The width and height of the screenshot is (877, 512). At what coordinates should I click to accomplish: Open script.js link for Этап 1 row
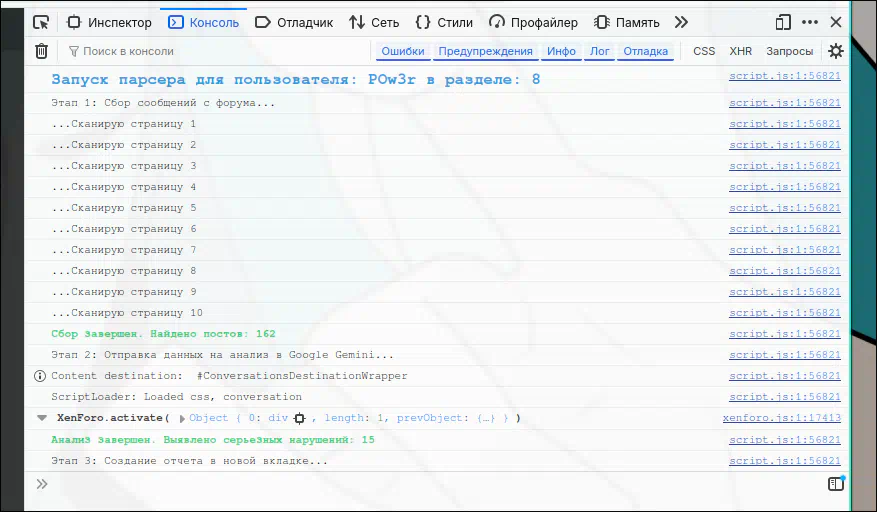[x=785, y=103]
